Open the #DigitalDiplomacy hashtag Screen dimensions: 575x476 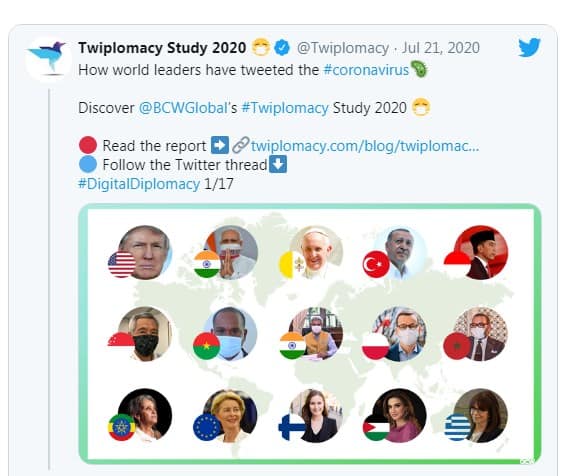(139, 184)
